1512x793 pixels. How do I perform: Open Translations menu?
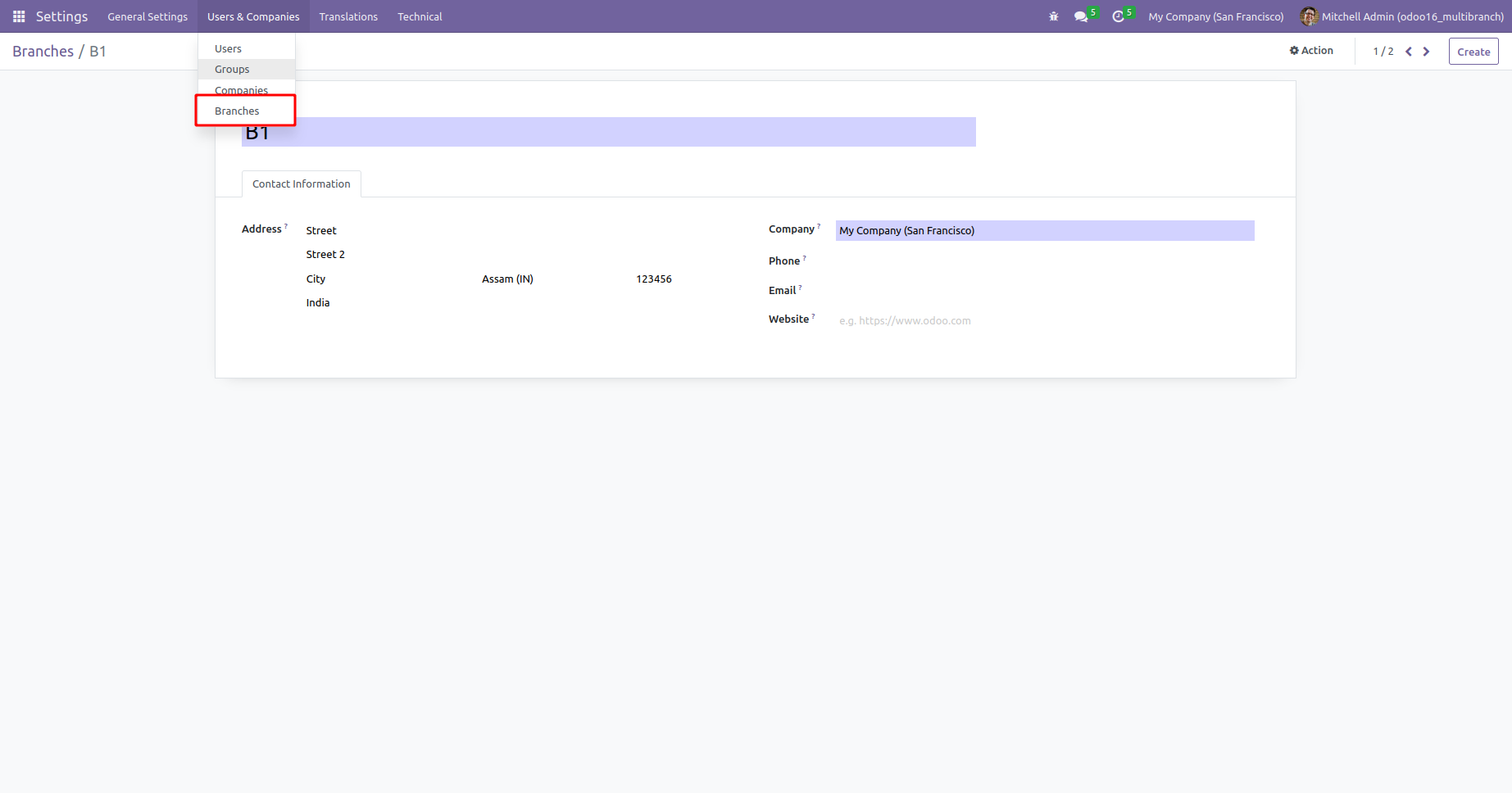pos(348,16)
